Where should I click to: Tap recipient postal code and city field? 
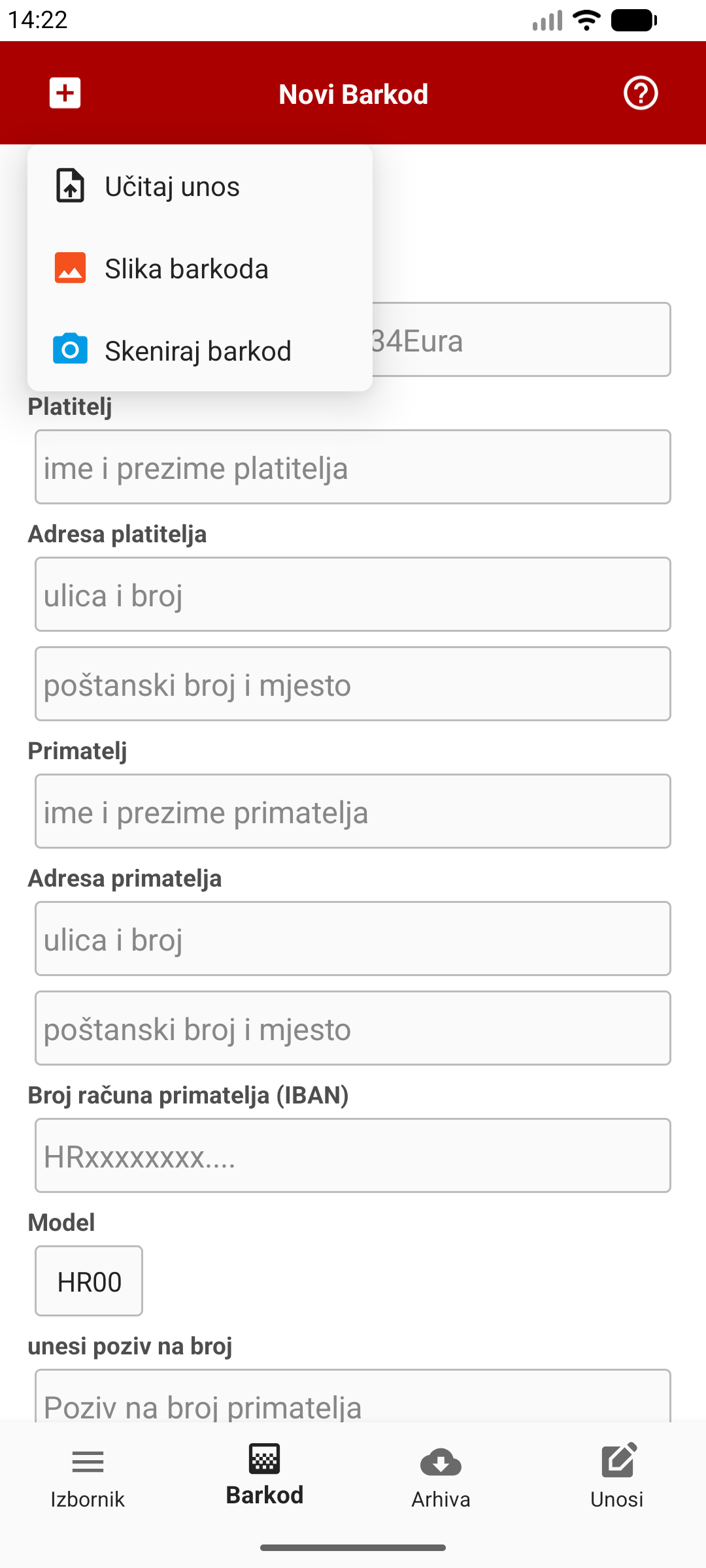353,1028
